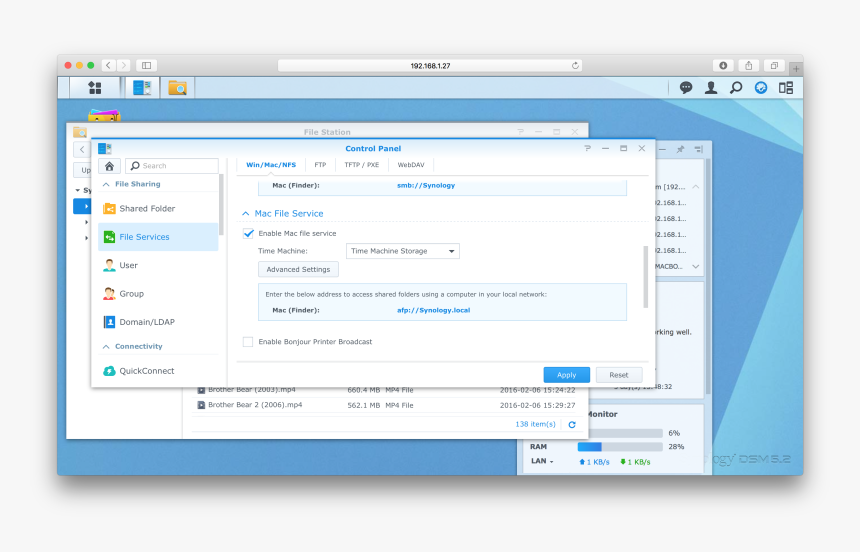The width and height of the screenshot is (860, 552).
Task: Show all Safari tabs icon
Action: (x=774, y=65)
